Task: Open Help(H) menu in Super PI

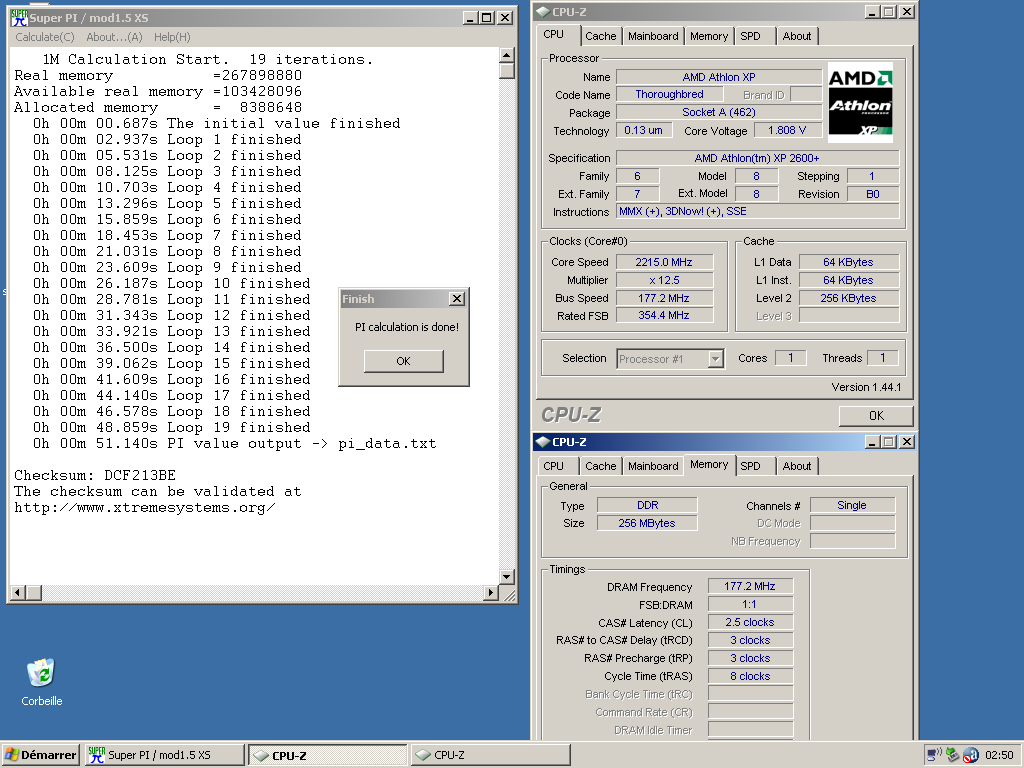Action: point(172,37)
